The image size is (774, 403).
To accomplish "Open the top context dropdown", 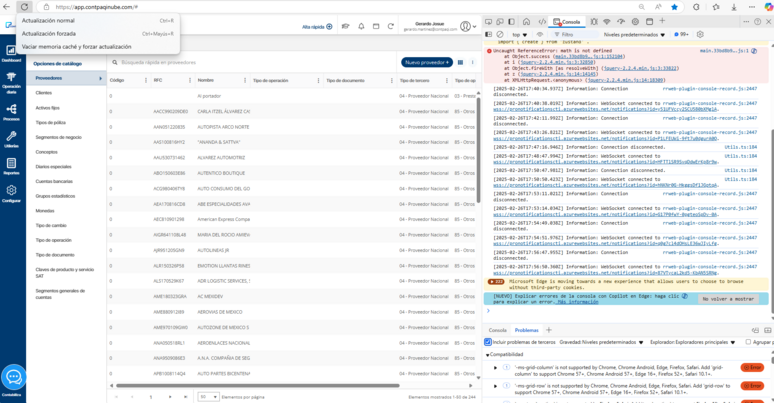I will (x=521, y=34).
